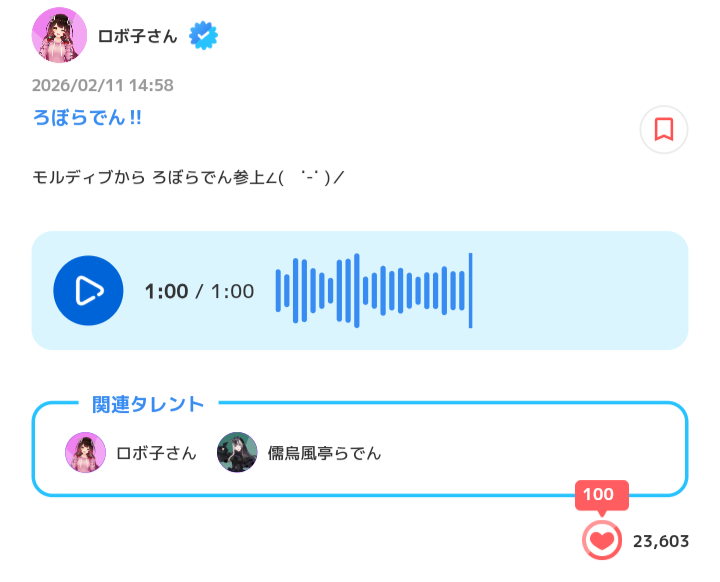720x582 pixels.
Task: Bookmark this post with the bookmark icon
Action: tap(663, 130)
